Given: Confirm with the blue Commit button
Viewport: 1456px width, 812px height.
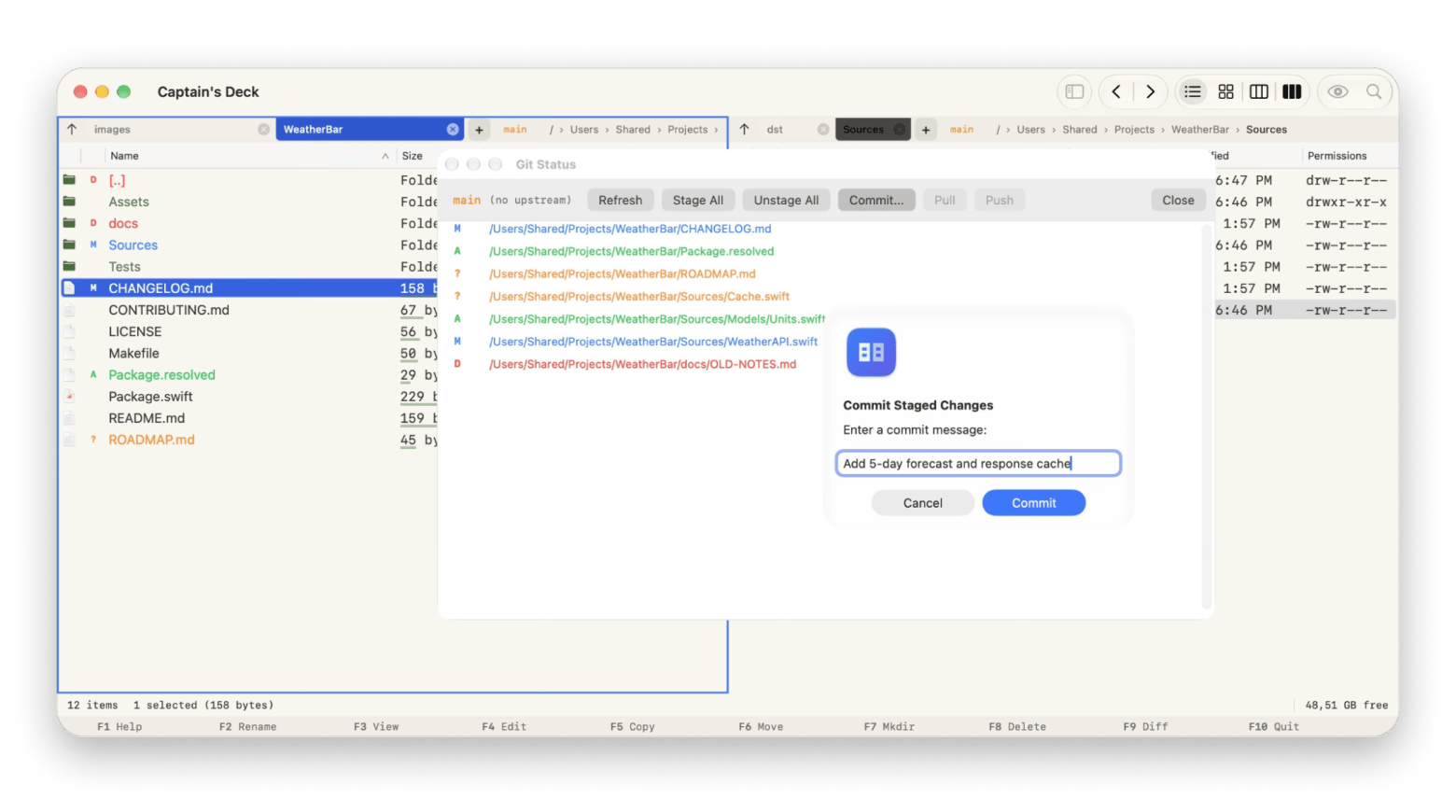Looking at the screenshot, I should (1033, 503).
